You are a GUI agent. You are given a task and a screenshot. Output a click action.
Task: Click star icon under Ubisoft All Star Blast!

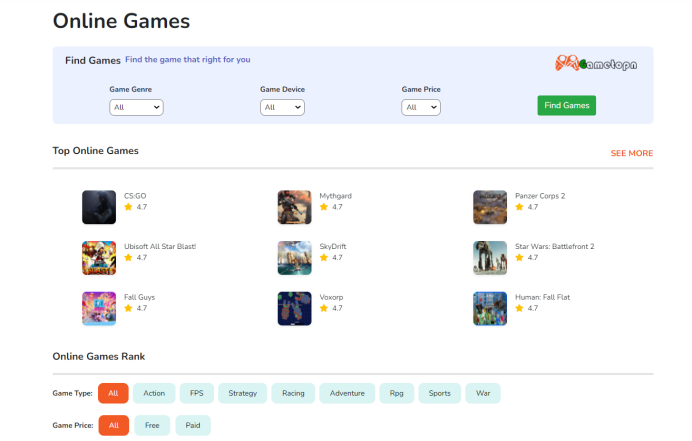(x=128, y=258)
